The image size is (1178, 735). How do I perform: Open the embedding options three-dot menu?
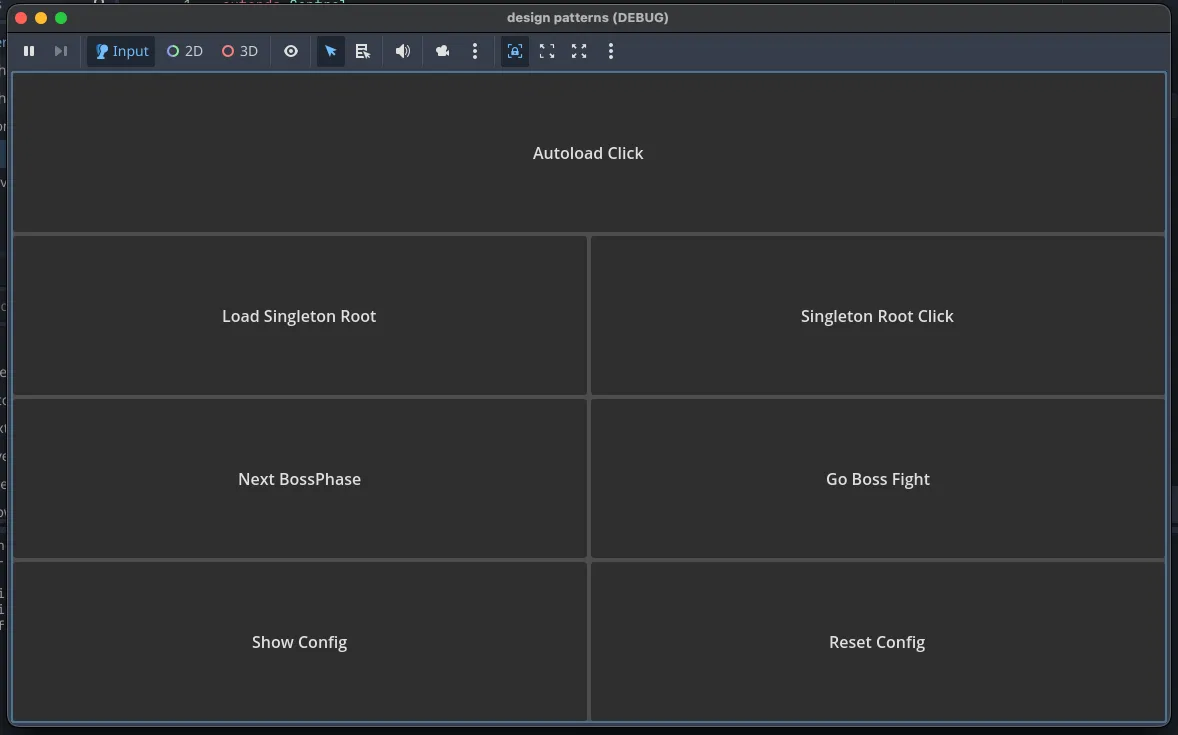(611, 51)
